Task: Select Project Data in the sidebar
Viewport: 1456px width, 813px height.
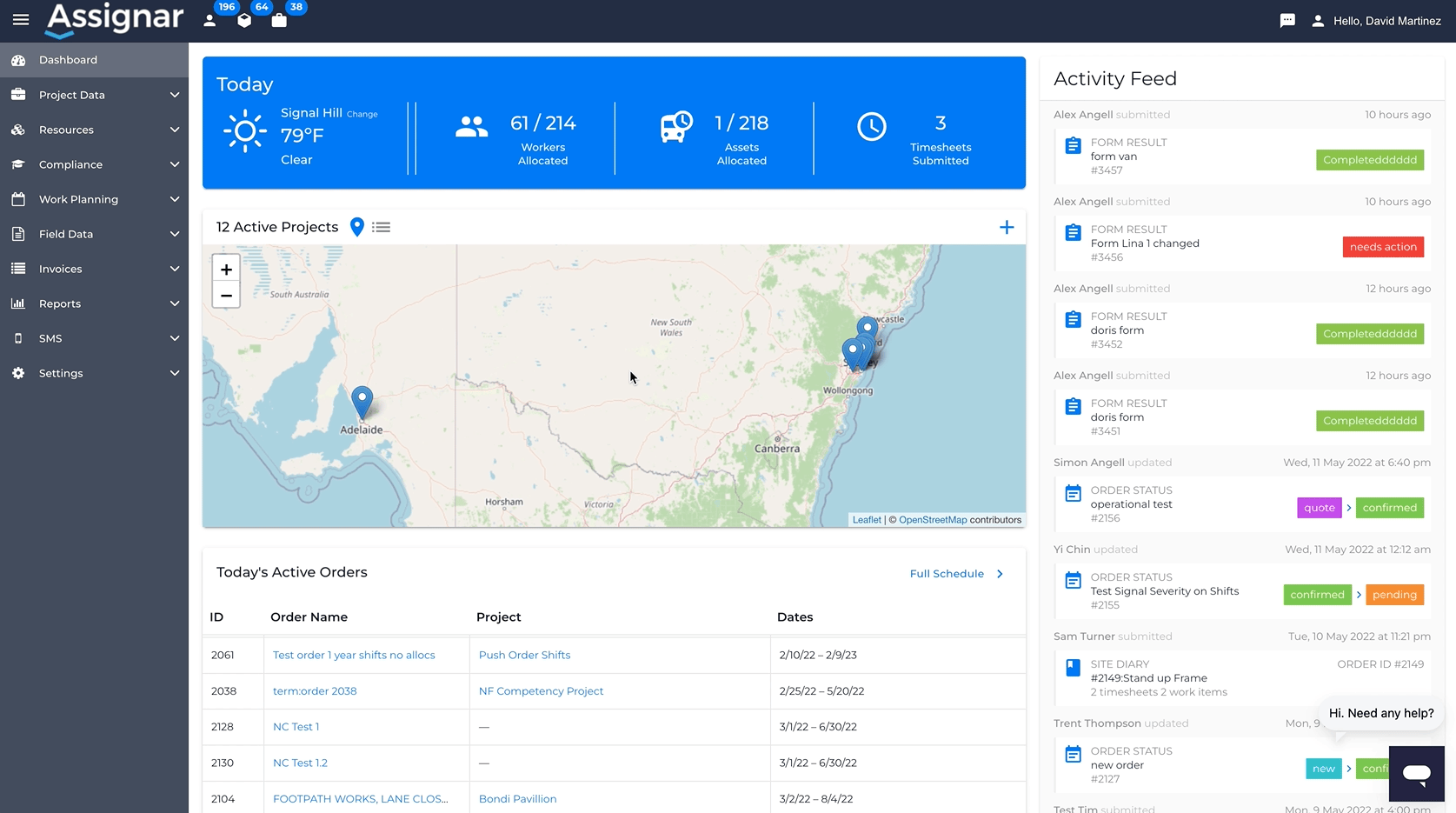Action: point(94,95)
